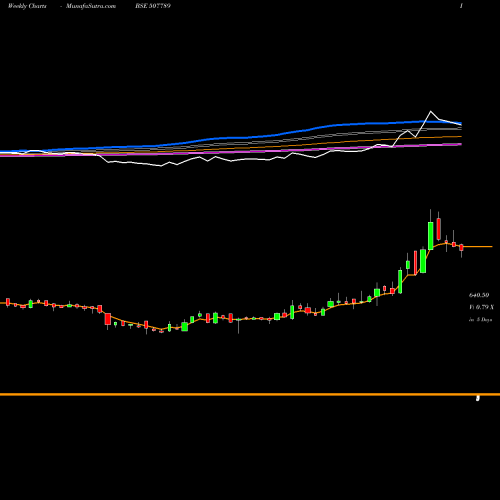Click the '5 Days' text
This screenshot has width=500, height=500.
tap(484, 319)
